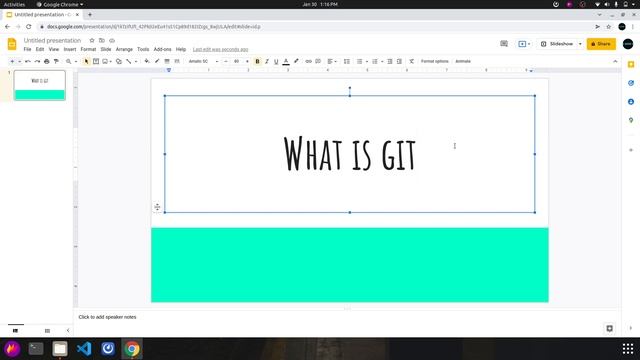
Task: Open the Slideshow options dropdown arrow
Action: point(580,44)
